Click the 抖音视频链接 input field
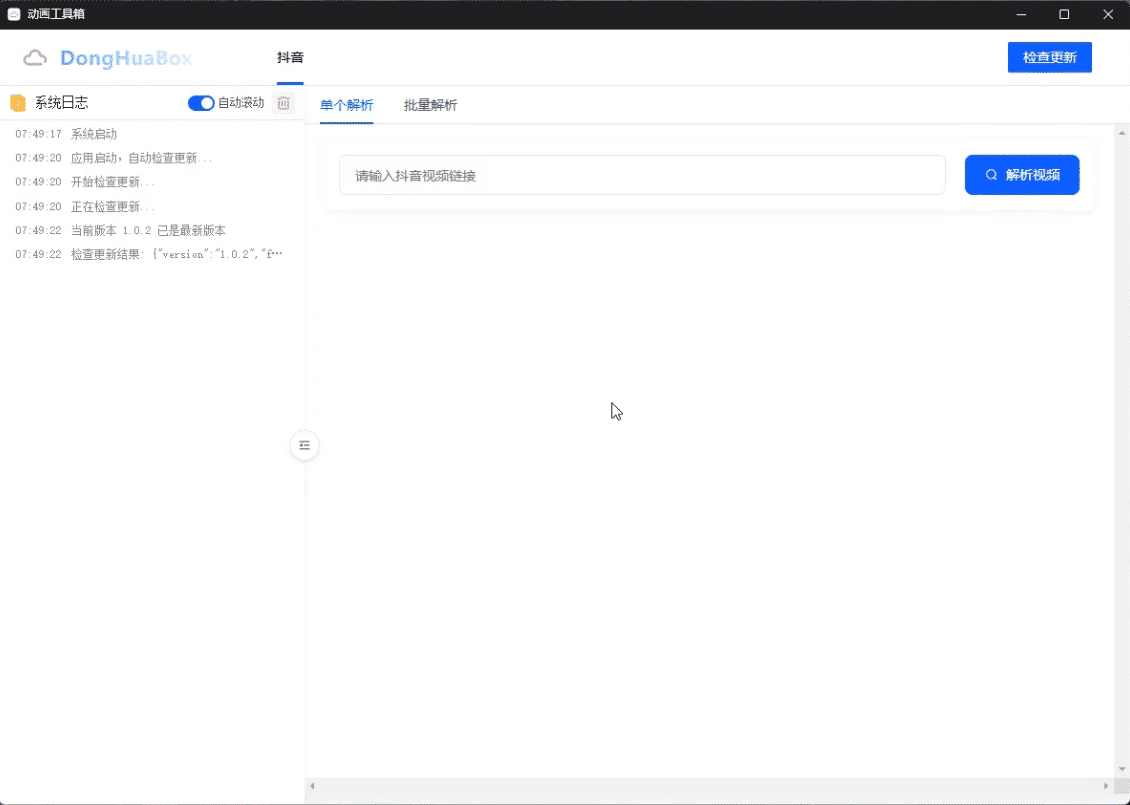Viewport: 1130px width, 805px height. pos(642,174)
